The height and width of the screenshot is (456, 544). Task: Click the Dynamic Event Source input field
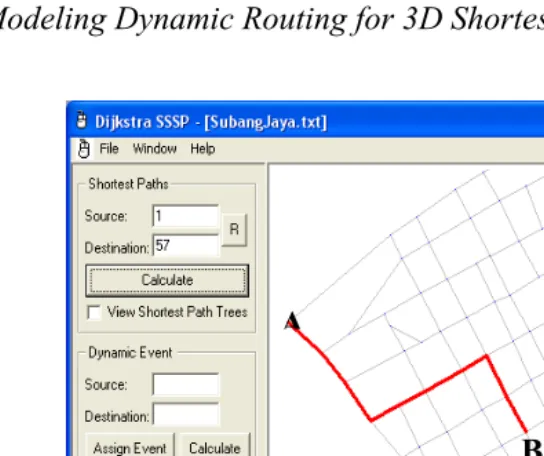(186, 385)
